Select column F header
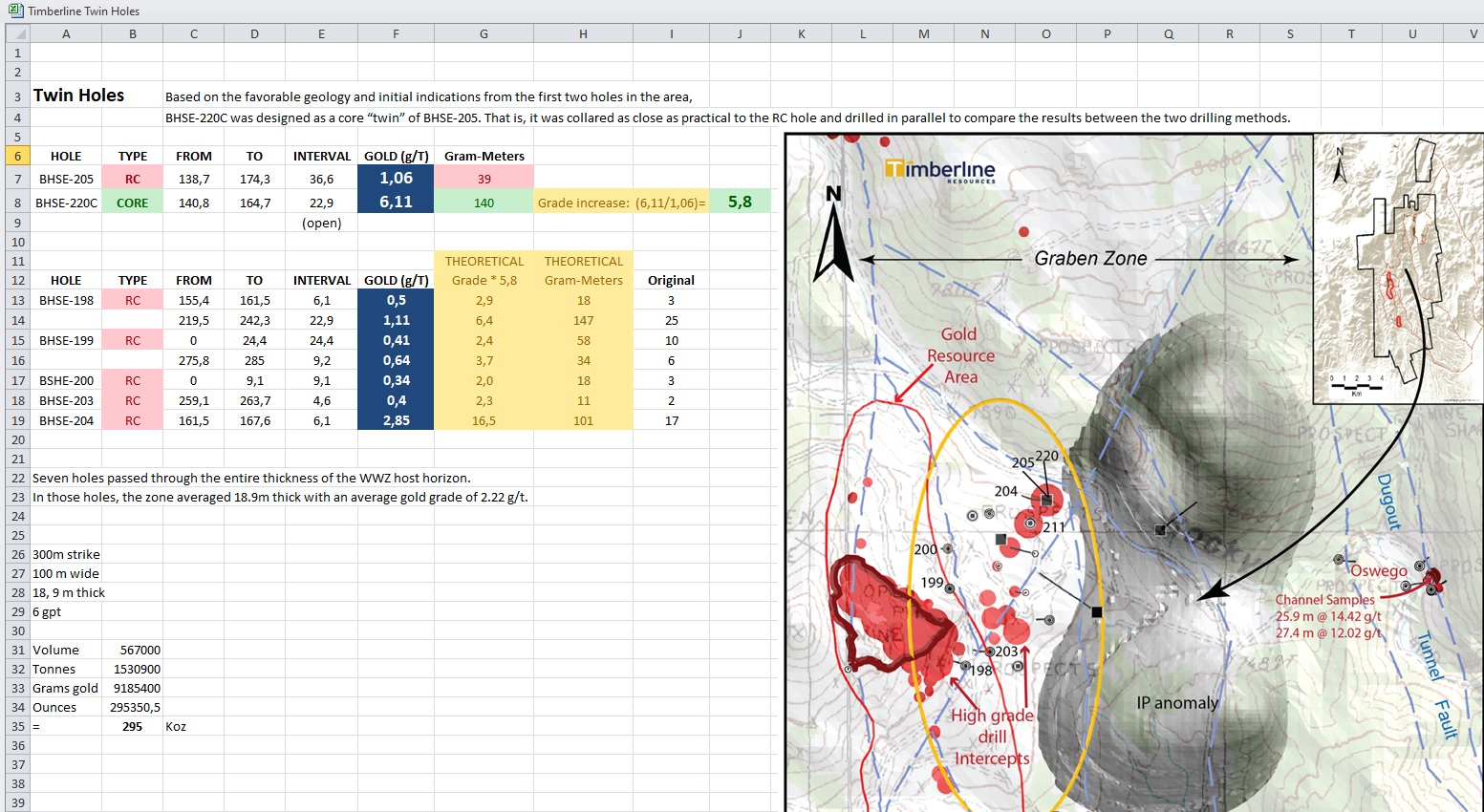Image resolution: width=1484 pixels, height=812 pixels. pyautogui.click(x=396, y=33)
